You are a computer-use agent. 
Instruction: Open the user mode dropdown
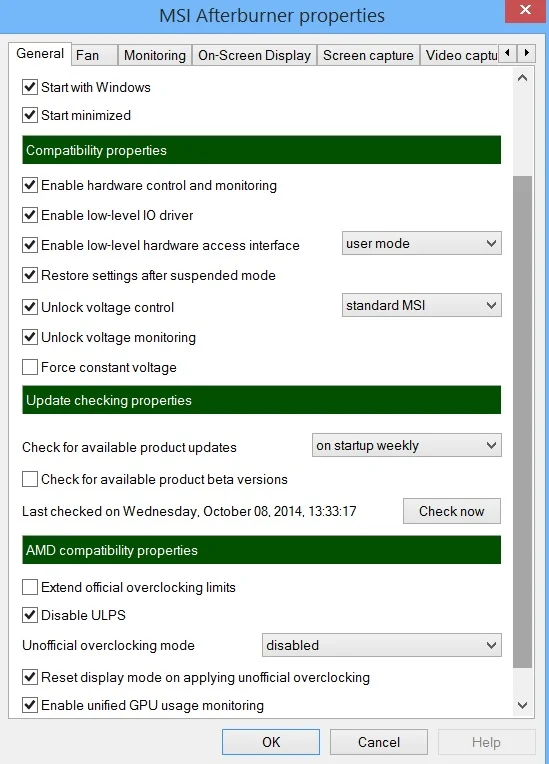(421, 243)
